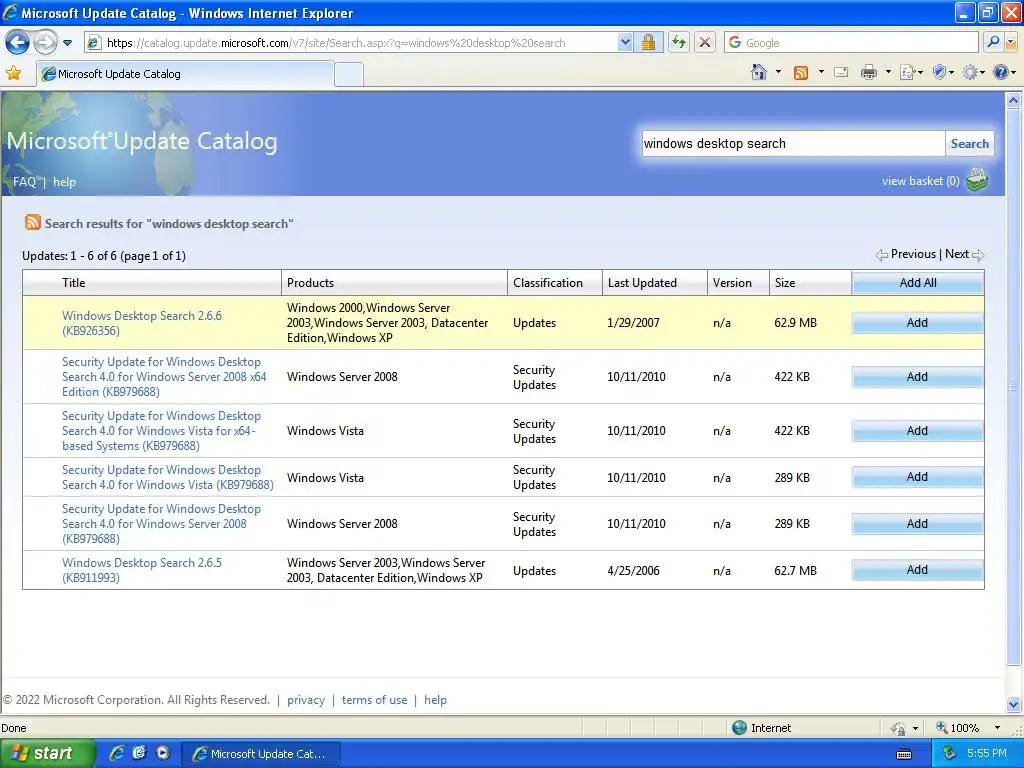The image size is (1024, 768).
Task: Add the Vista x64-based Systems update
Action: pyautogui.click(x=917, y=431)
